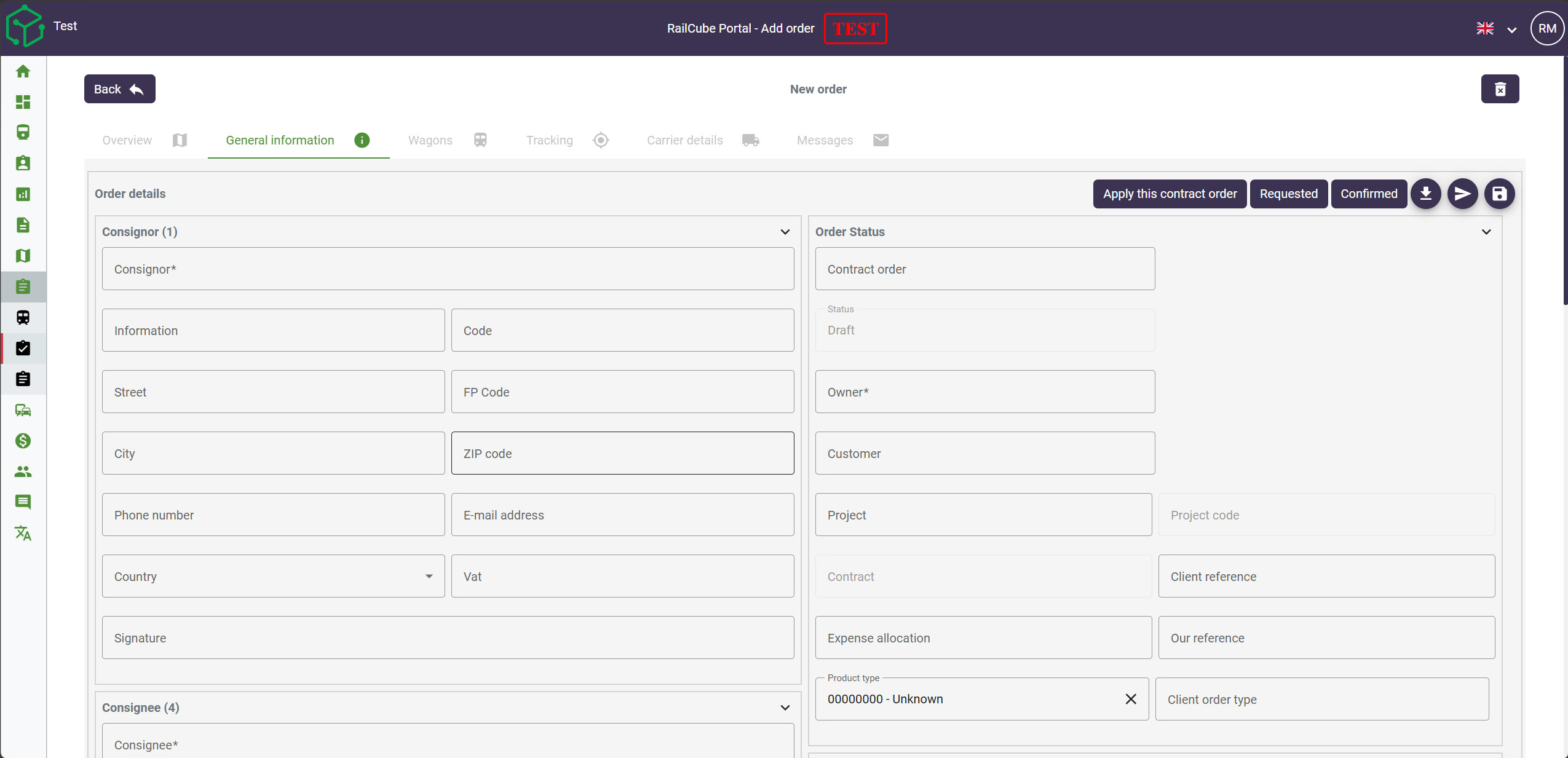Click the Expense allocation field
Image resolution: width=1568 pixels, height=758 pixels.
[x=983, y=638]
